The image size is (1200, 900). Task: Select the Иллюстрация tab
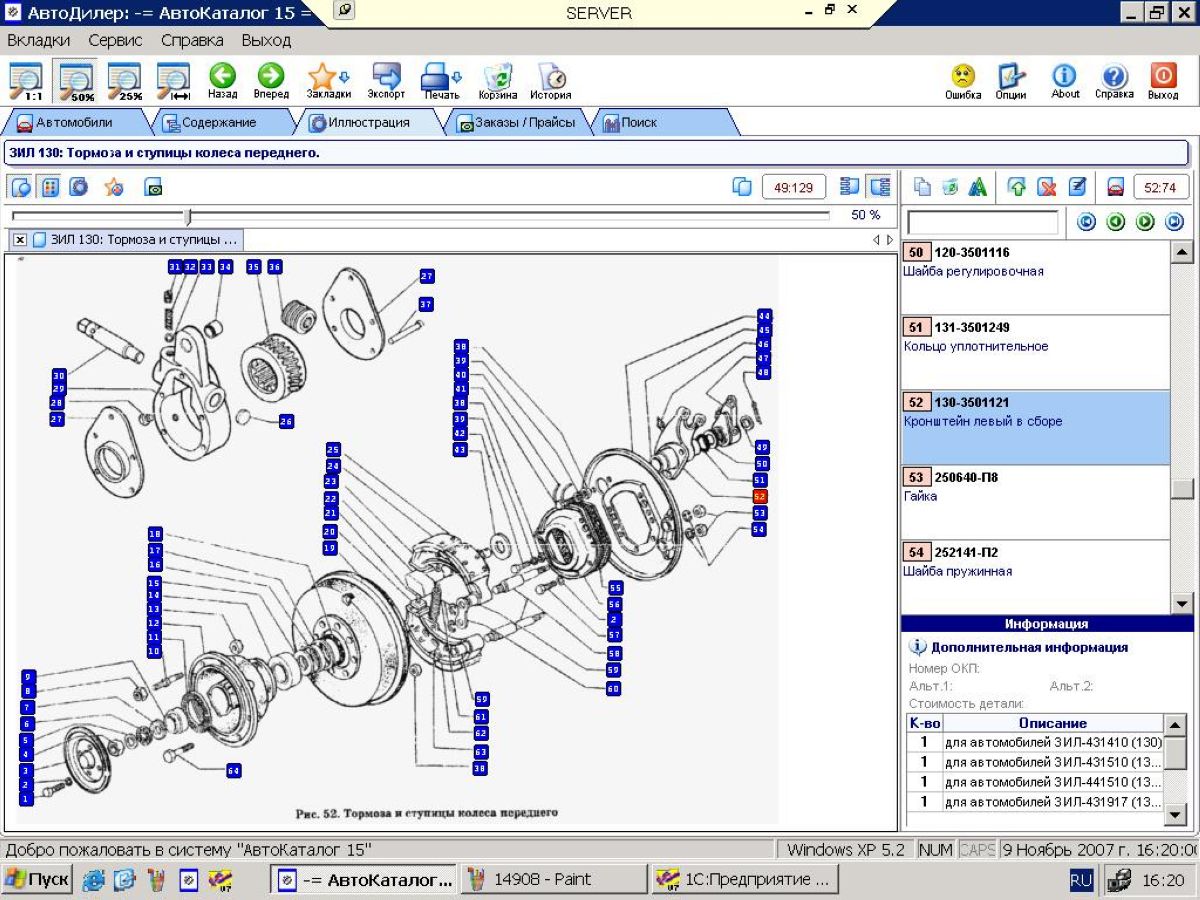click(367, 123)
